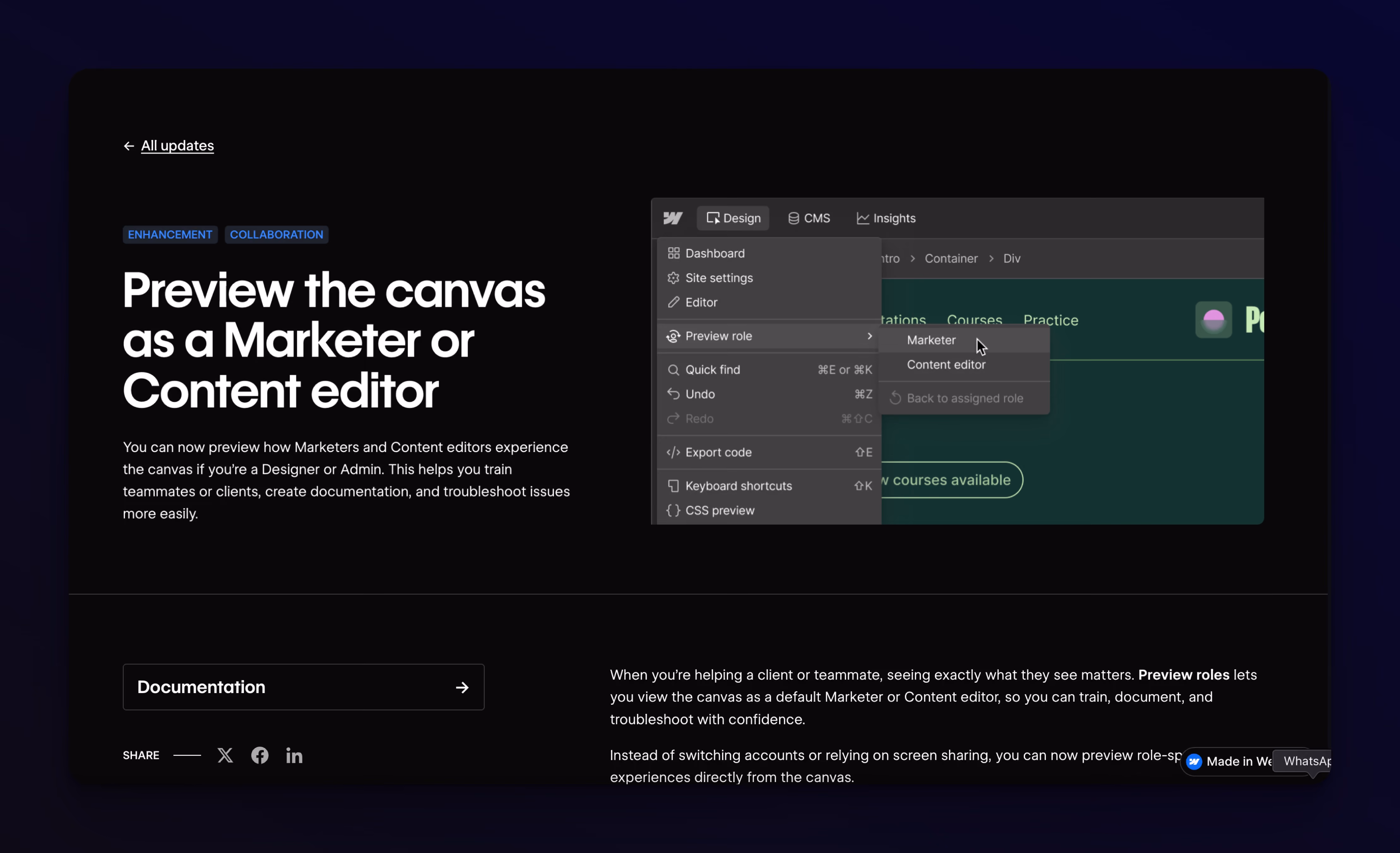Image resolution: width=1400 pixels, height=853 pixels.
Task: Click the Design tab cursor icon
Action: tap(713, 218)
